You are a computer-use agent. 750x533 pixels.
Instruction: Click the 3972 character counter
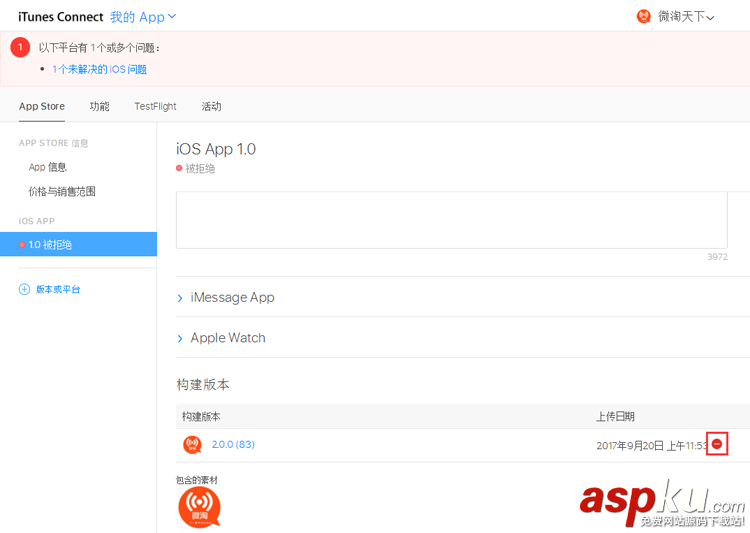tap(717, 257)
